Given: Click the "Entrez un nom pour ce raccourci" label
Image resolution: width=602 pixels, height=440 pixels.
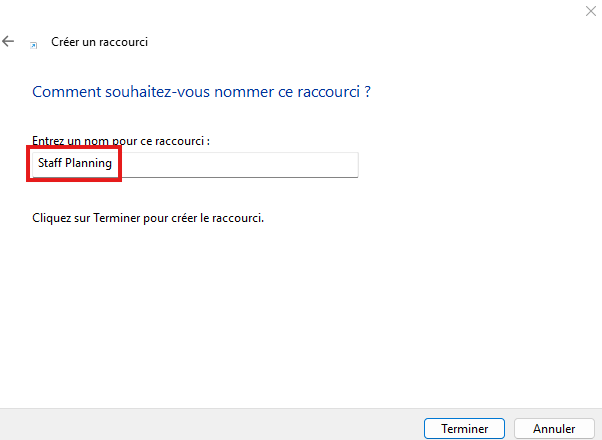Looking at the screenshot, I should coord(121,141).
